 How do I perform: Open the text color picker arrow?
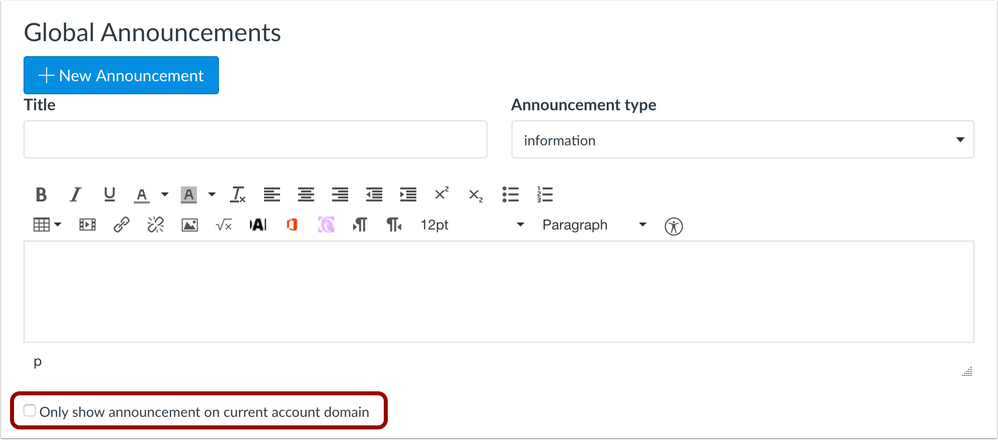pos(164,194)
